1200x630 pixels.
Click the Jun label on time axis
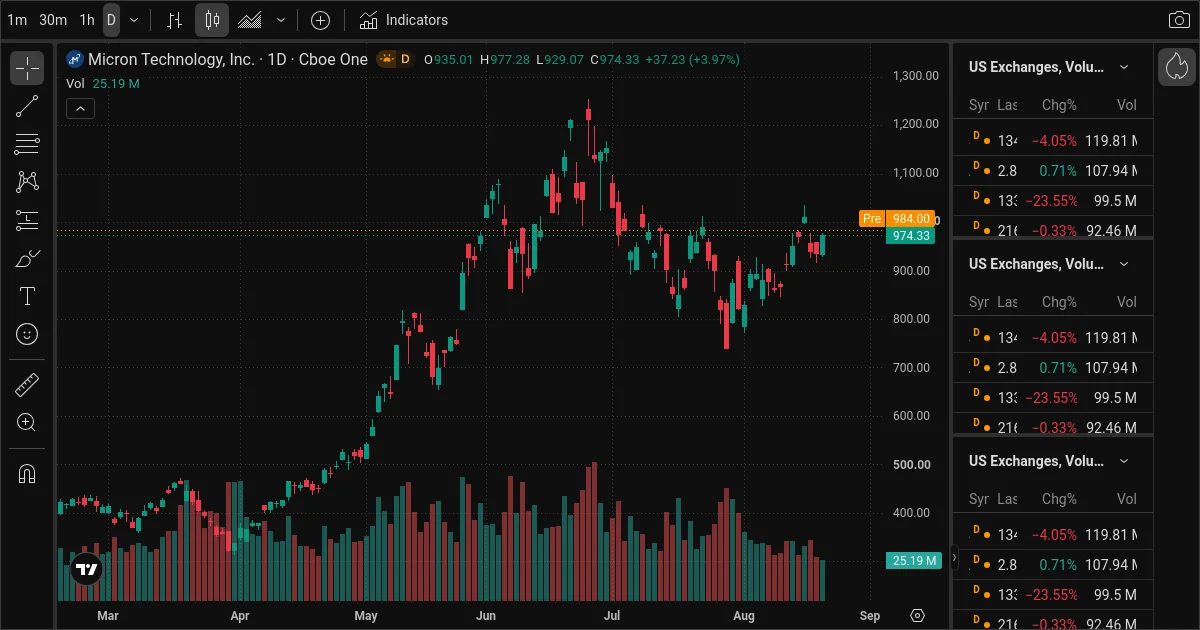tap(486, 616)
